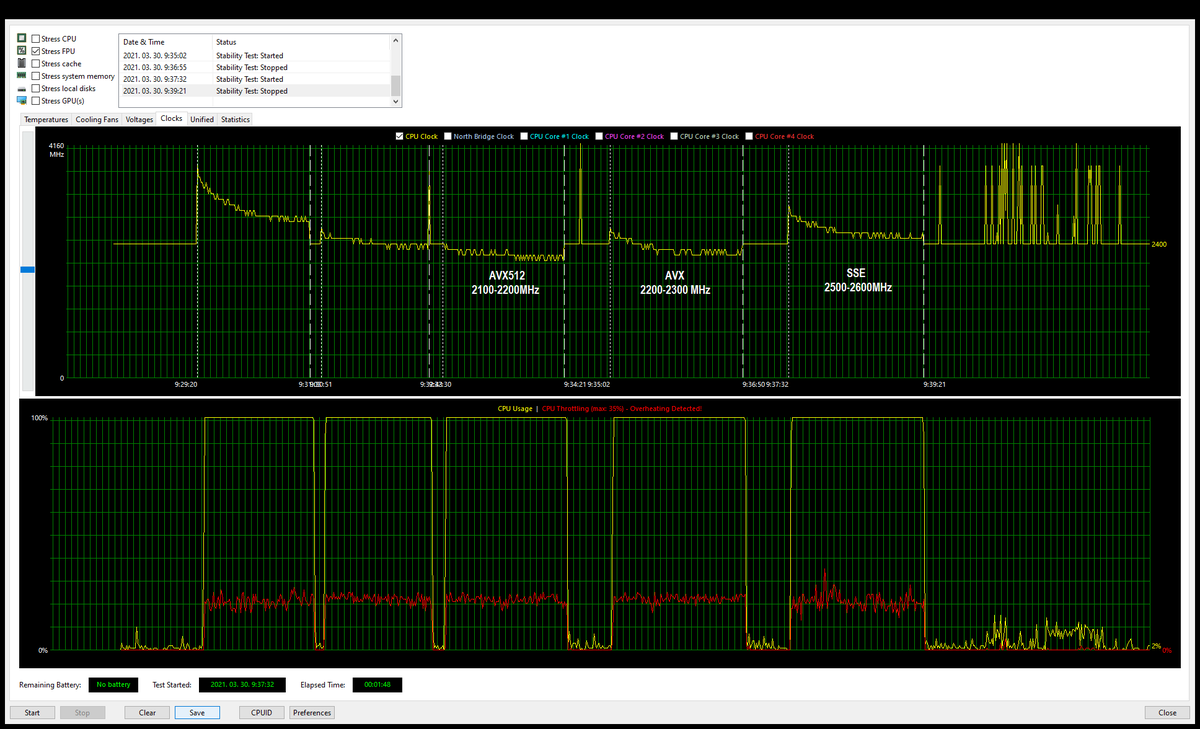Click the blue graph scale slider handle
The image size is (1200, 729).
point(28,269)
